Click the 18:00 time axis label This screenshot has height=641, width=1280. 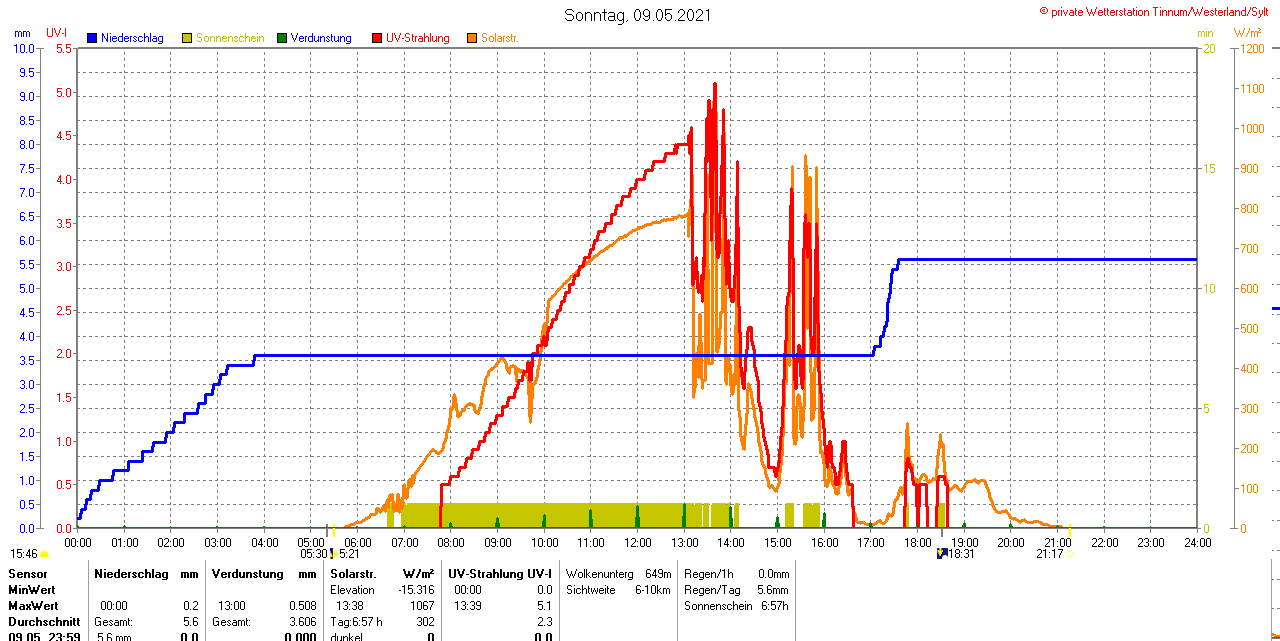917,543
